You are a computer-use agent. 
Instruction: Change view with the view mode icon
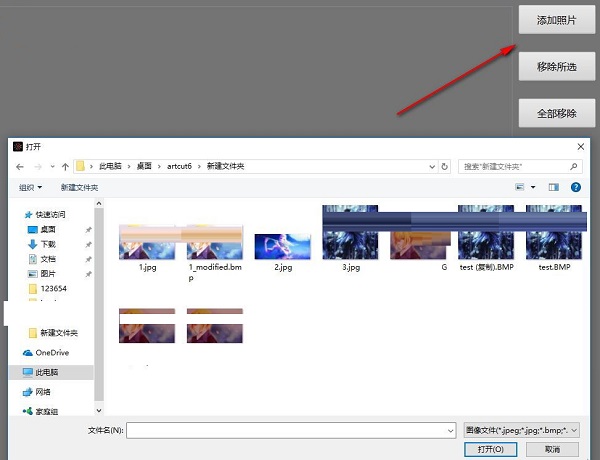[x=519, y=187]
